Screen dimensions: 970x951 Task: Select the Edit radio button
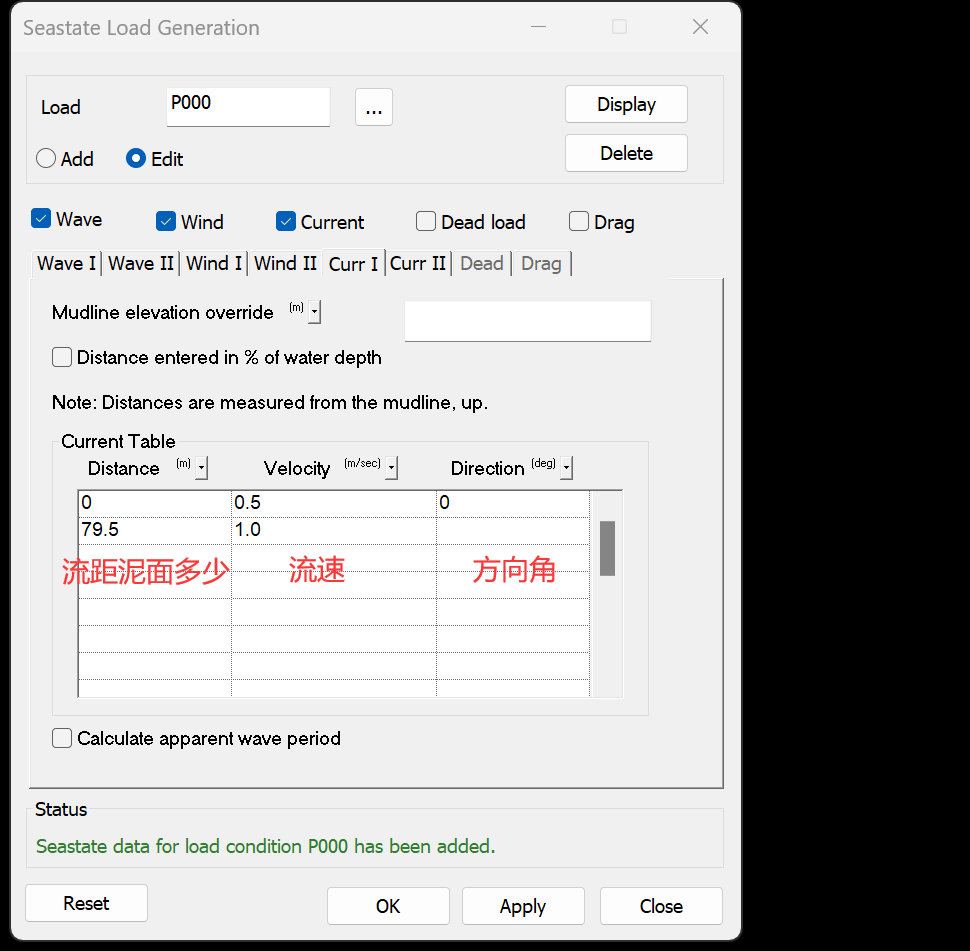136,159
